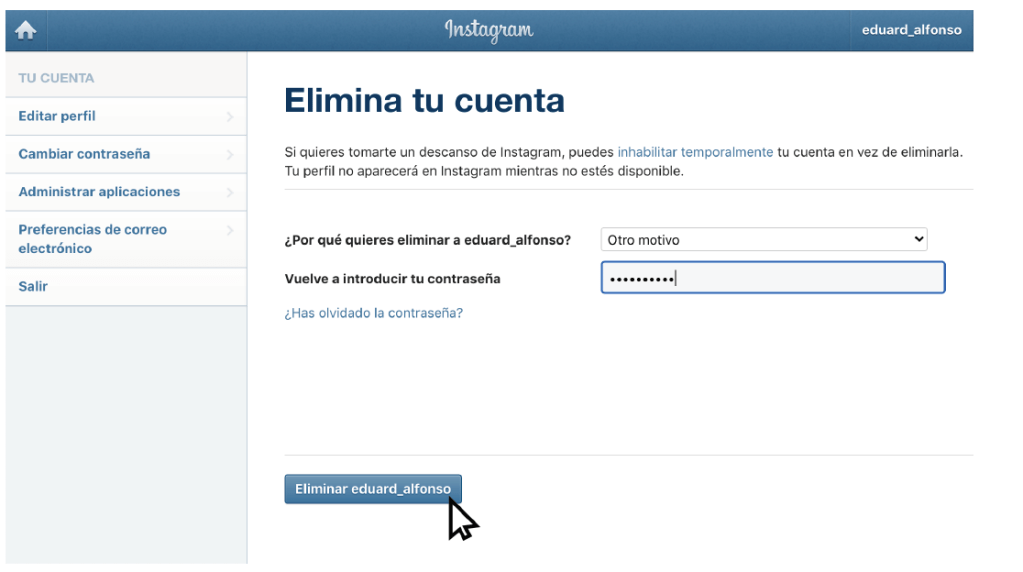Click the arrow beside Cambiar contraseña

click(x=231, y=155)
